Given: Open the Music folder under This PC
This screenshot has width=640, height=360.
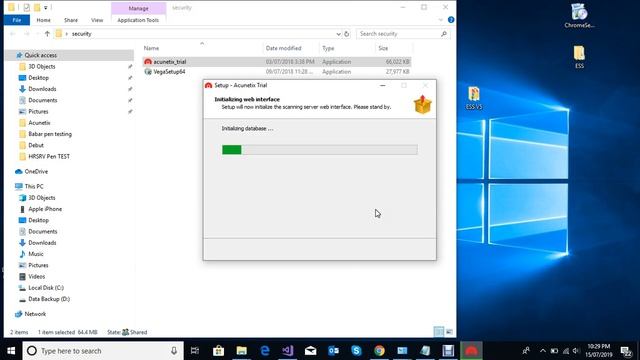Looking at the screenshot, I should coord(36,254).
